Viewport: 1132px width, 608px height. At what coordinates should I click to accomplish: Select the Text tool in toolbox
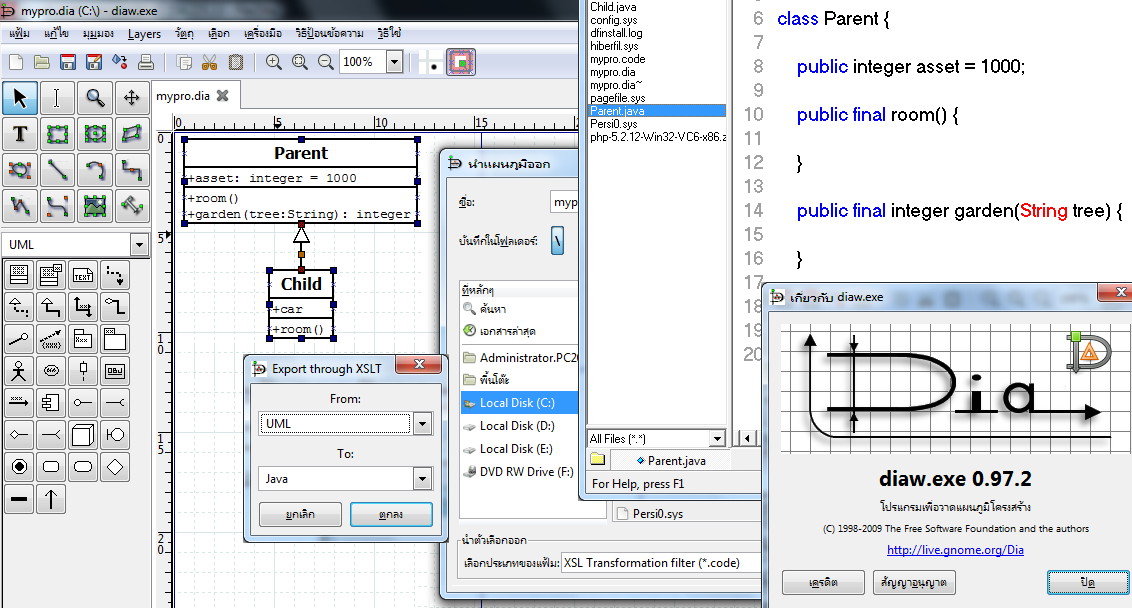tap(20, 133)
